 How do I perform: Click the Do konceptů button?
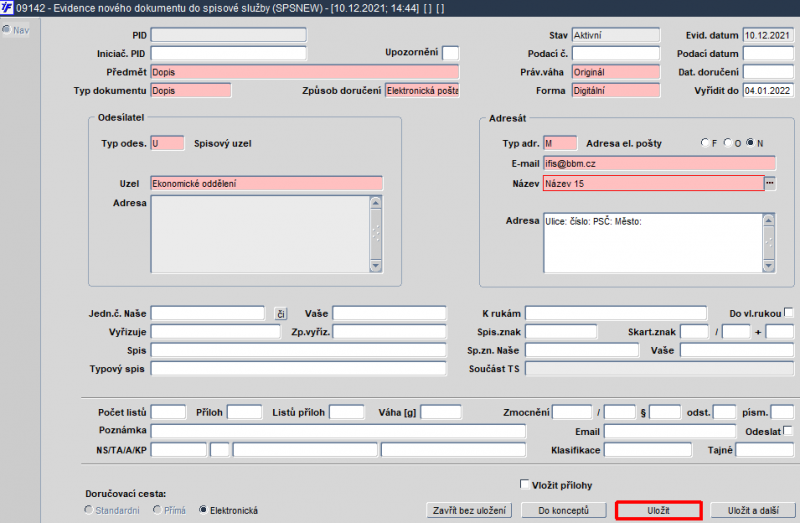[x=563, y=510]
